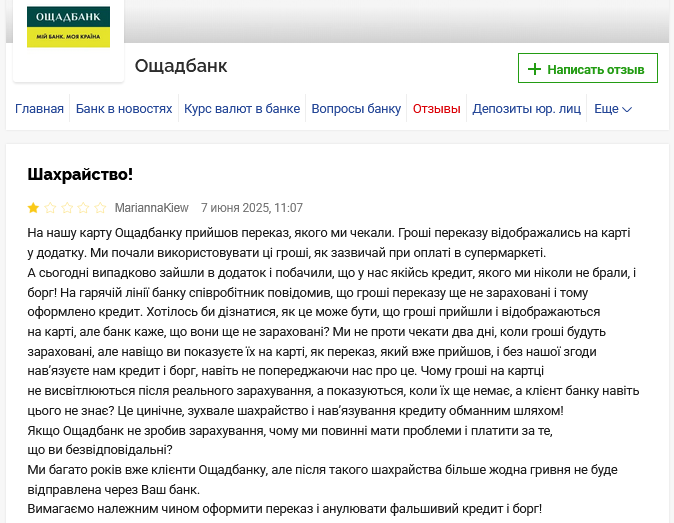Select the 'Отзывы' tab
674x523 pixels.
click(436, 109)
